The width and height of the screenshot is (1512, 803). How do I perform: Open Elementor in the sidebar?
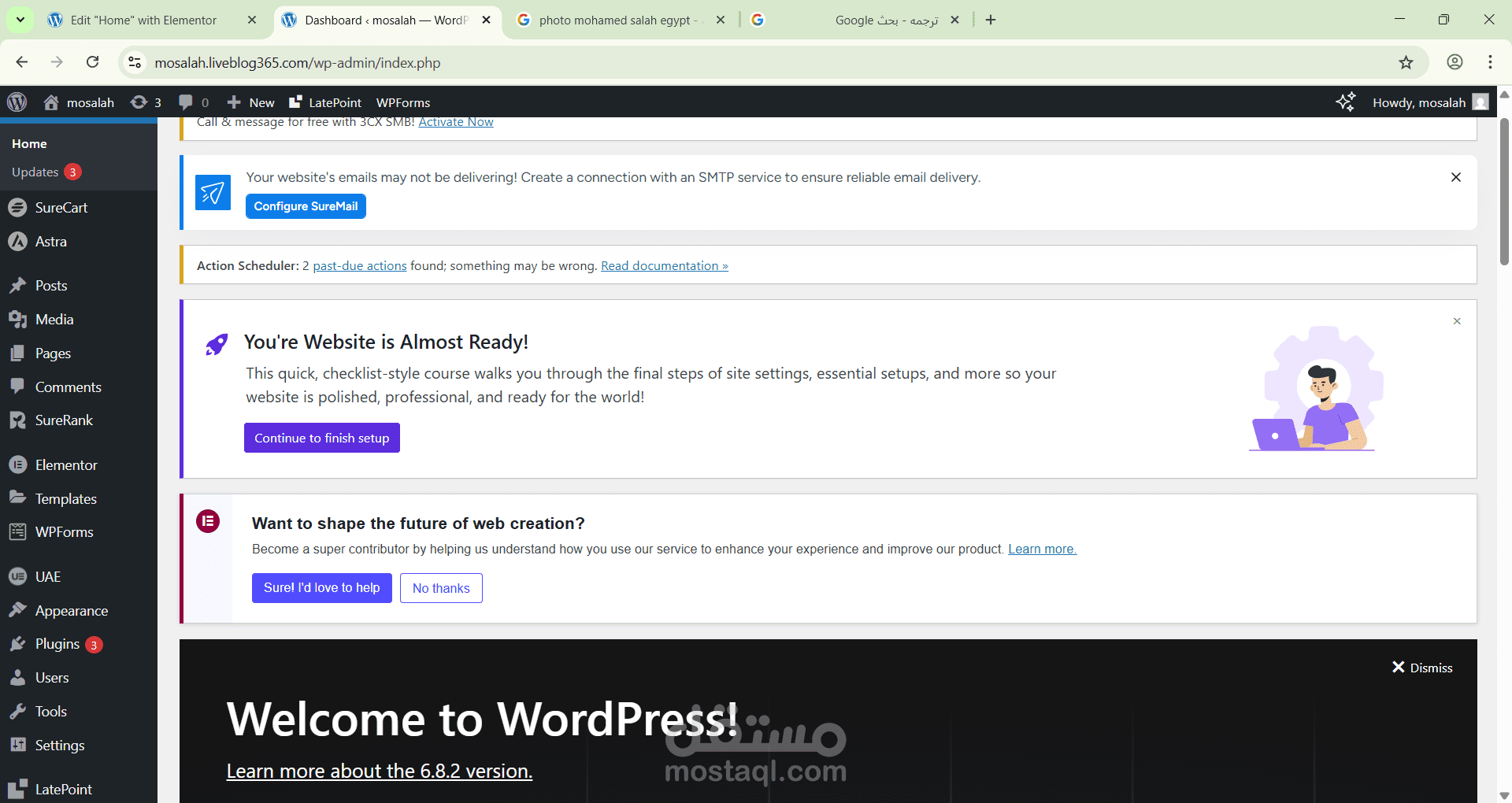79,465
